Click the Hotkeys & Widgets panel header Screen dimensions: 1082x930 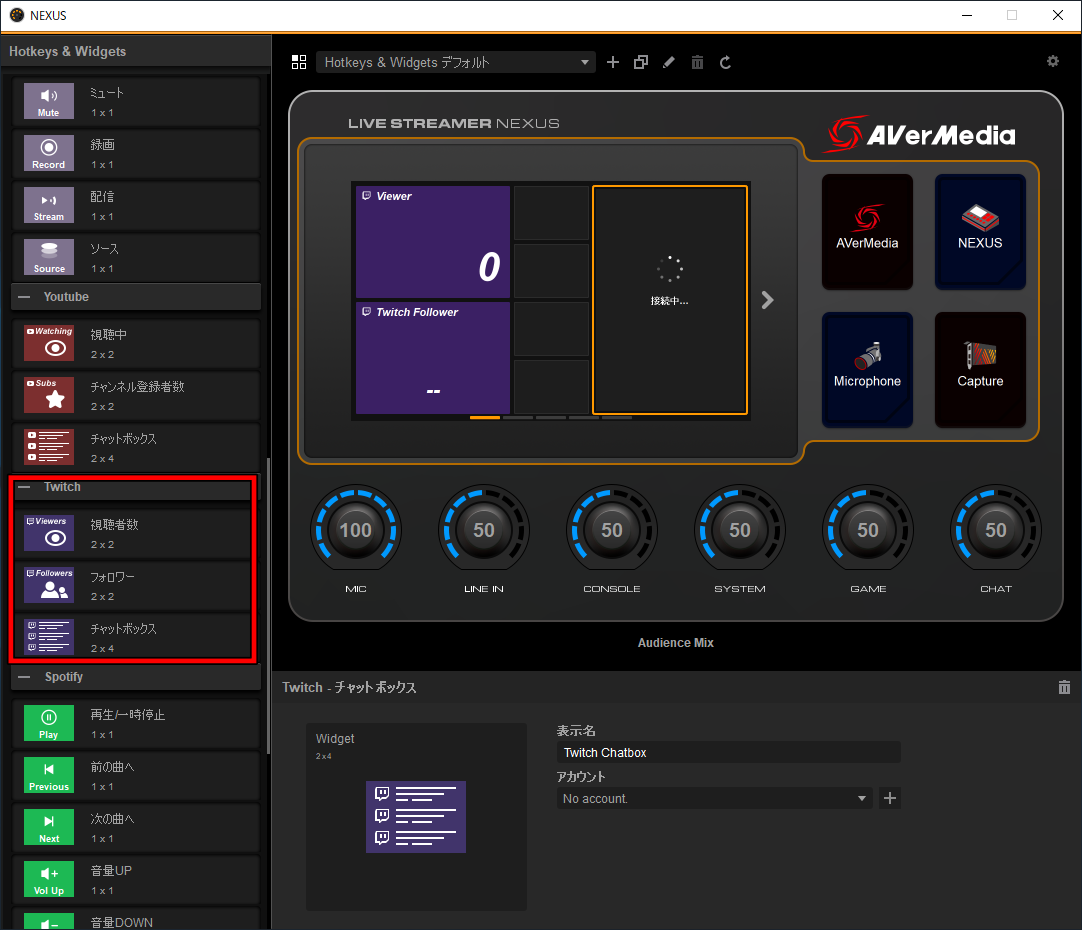(x=136, y=52)
